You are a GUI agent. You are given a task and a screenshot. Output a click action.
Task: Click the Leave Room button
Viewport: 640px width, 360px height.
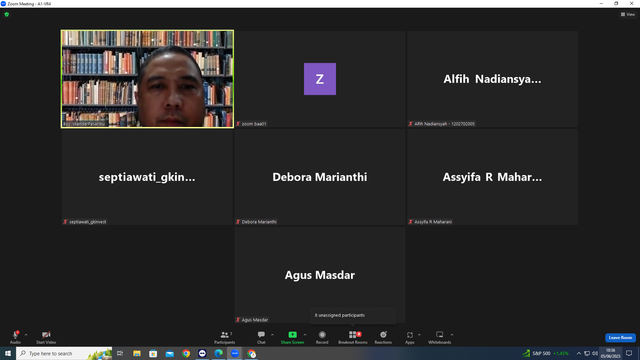(620, 338)
